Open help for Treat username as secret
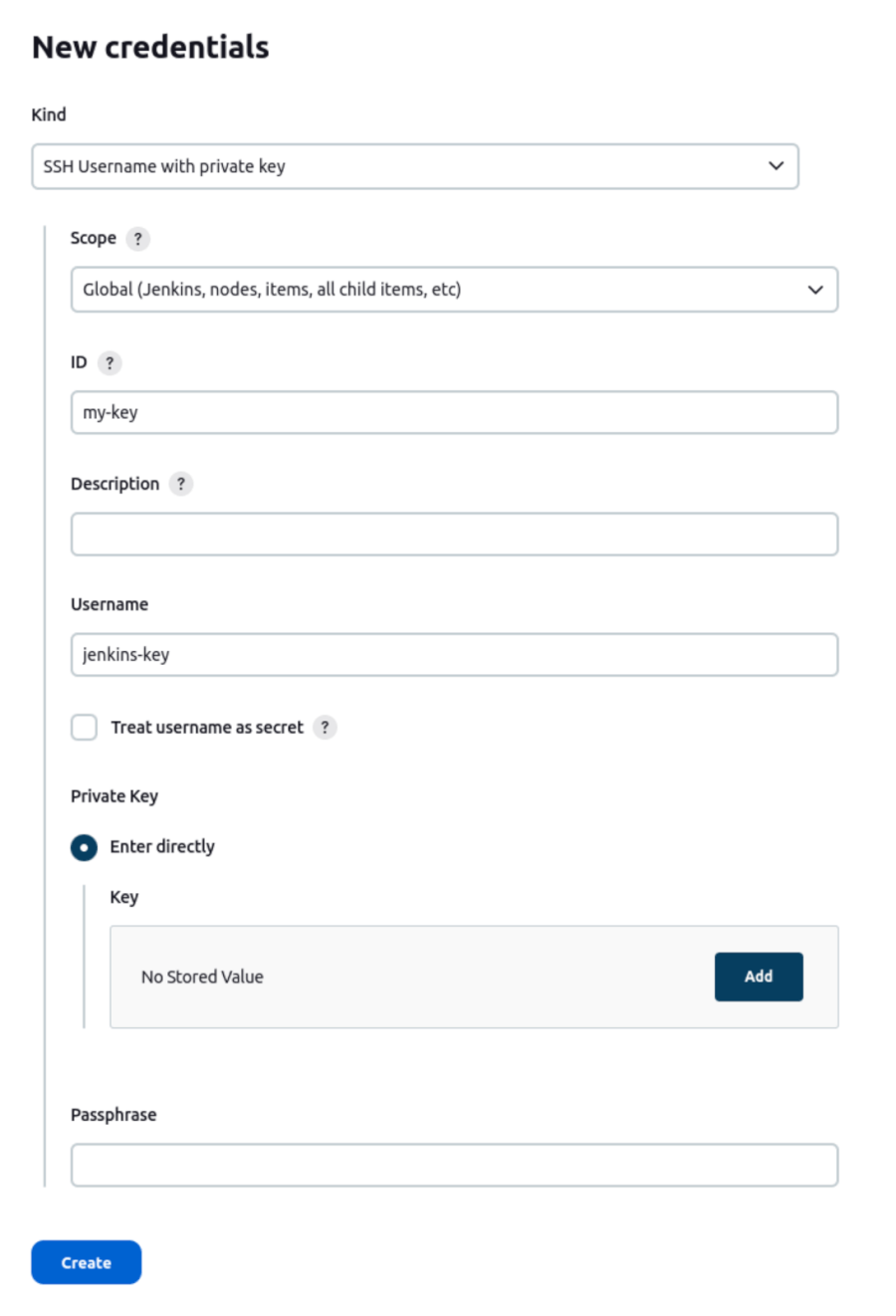This screenshot has width=896, height=1316. click(x=325, y=728)
